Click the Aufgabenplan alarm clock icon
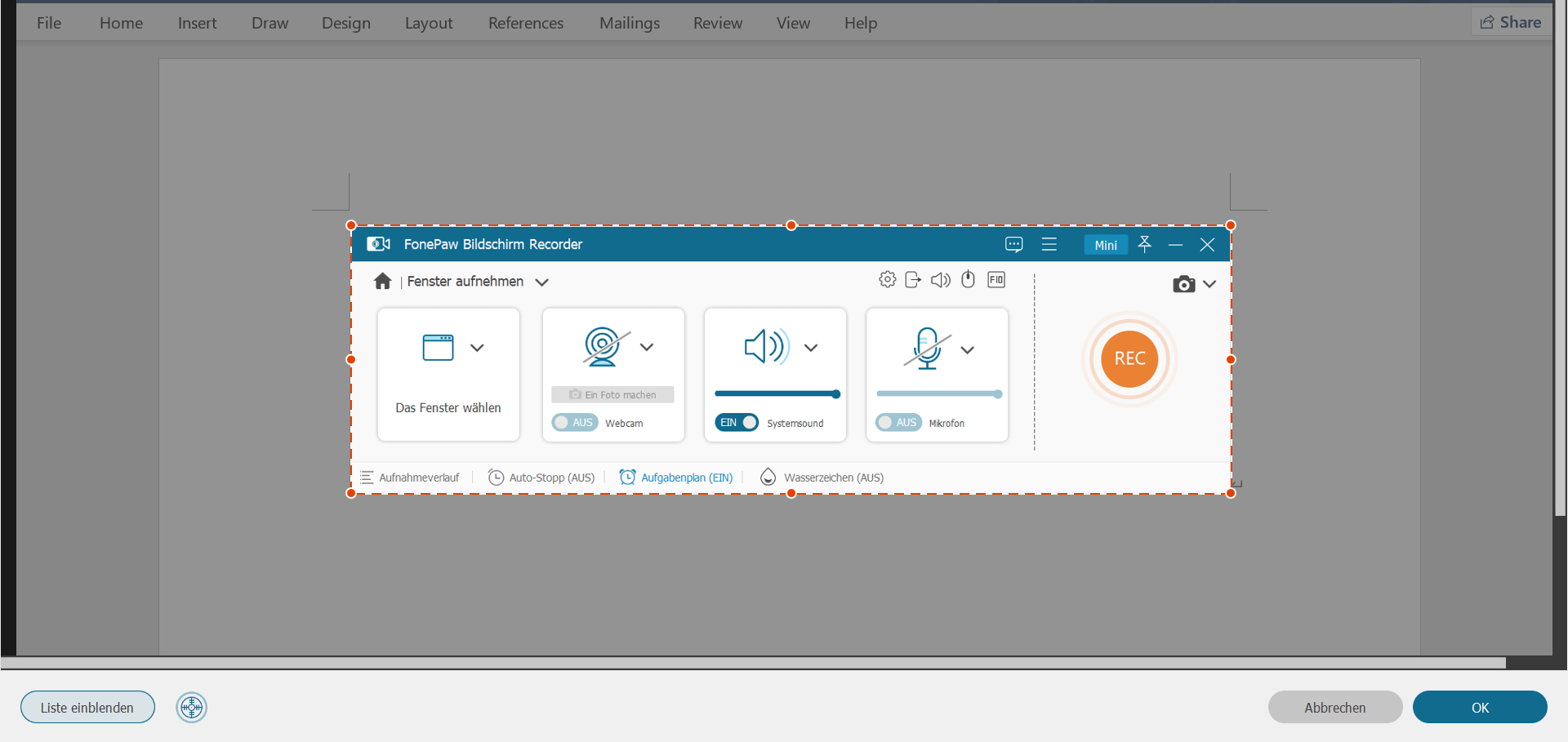The image size is (1568, 742). coord(627,478)
